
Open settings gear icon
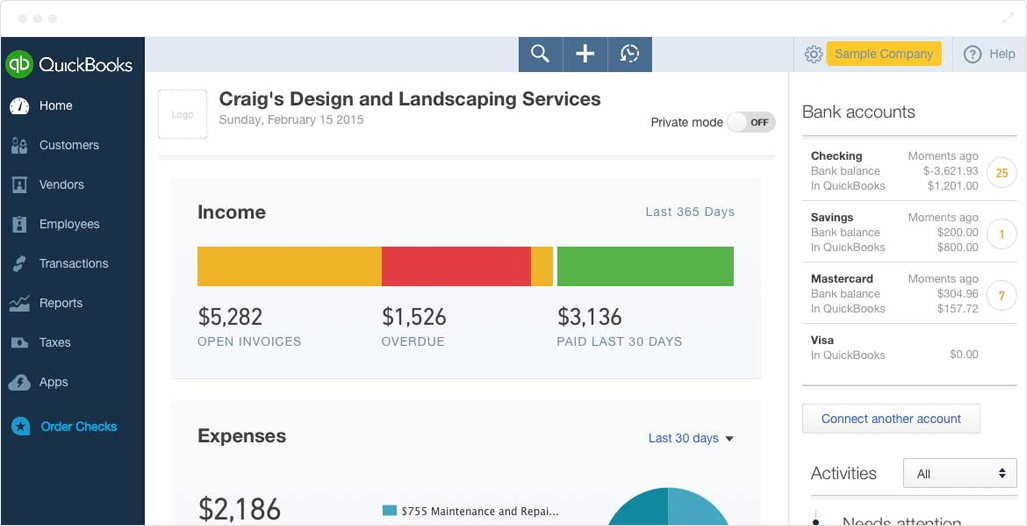pos(813,54)
